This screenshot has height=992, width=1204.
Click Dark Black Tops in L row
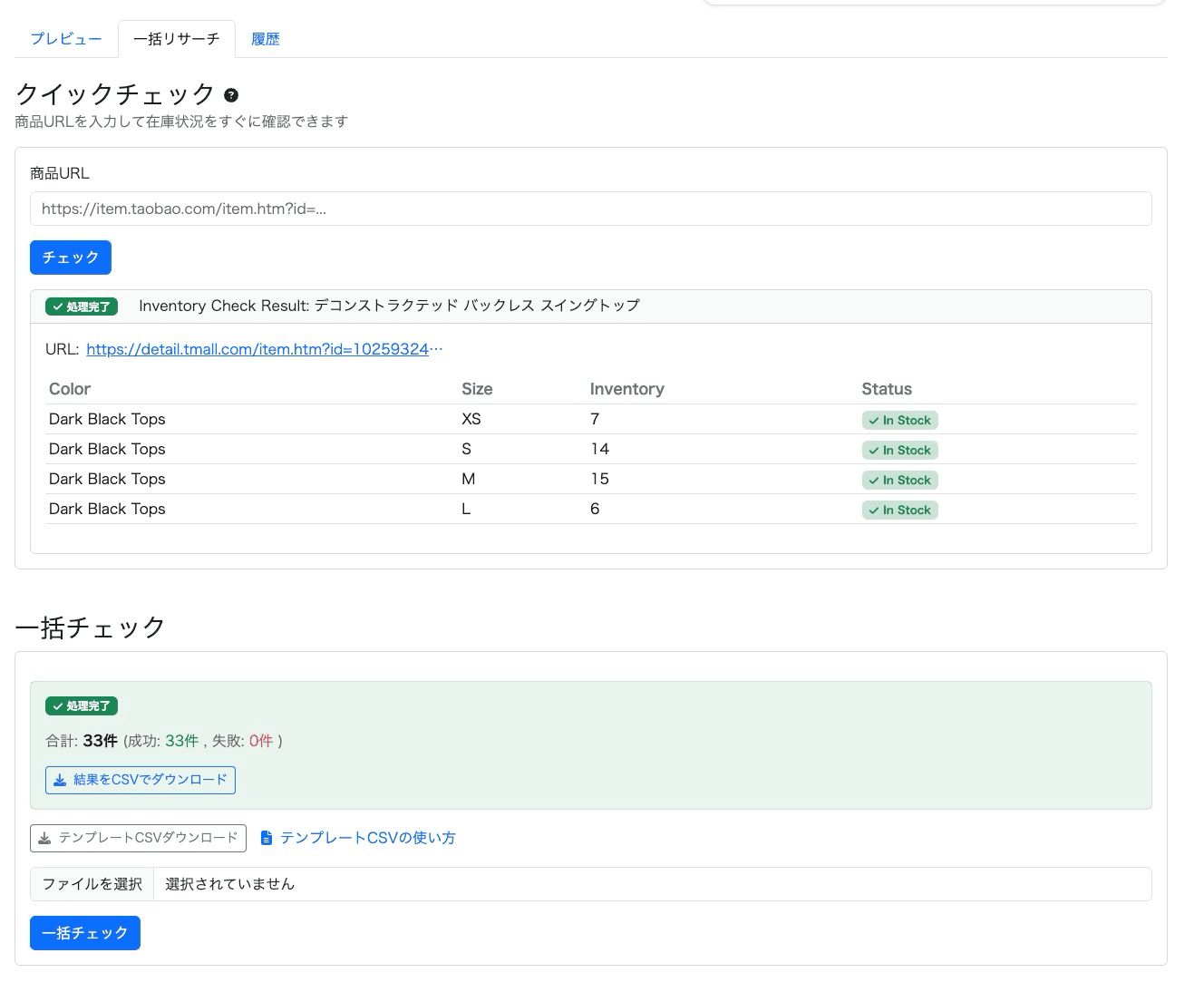pos(107,509)
